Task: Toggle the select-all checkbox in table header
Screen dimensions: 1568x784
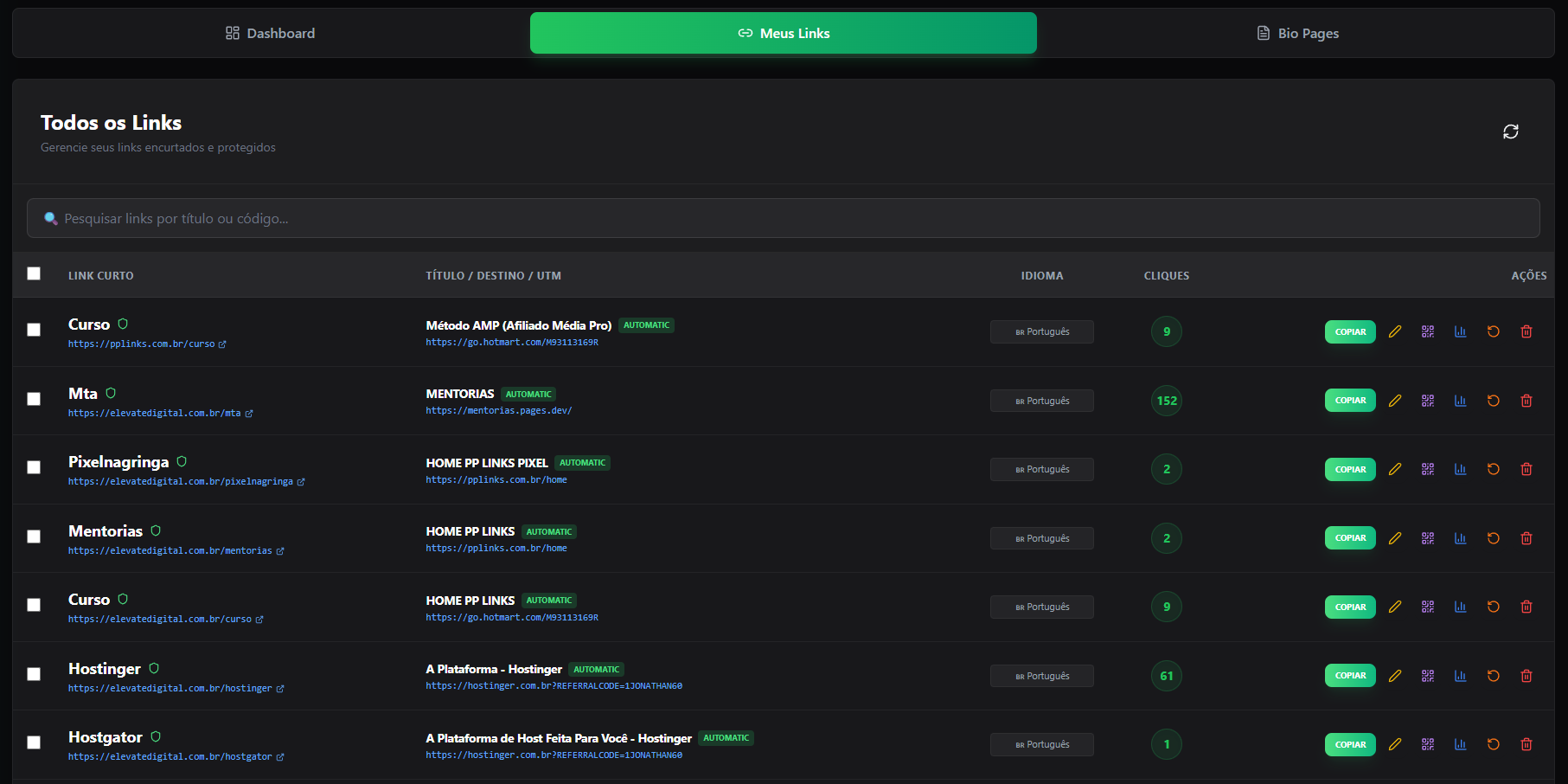Action: click(34, 274)
